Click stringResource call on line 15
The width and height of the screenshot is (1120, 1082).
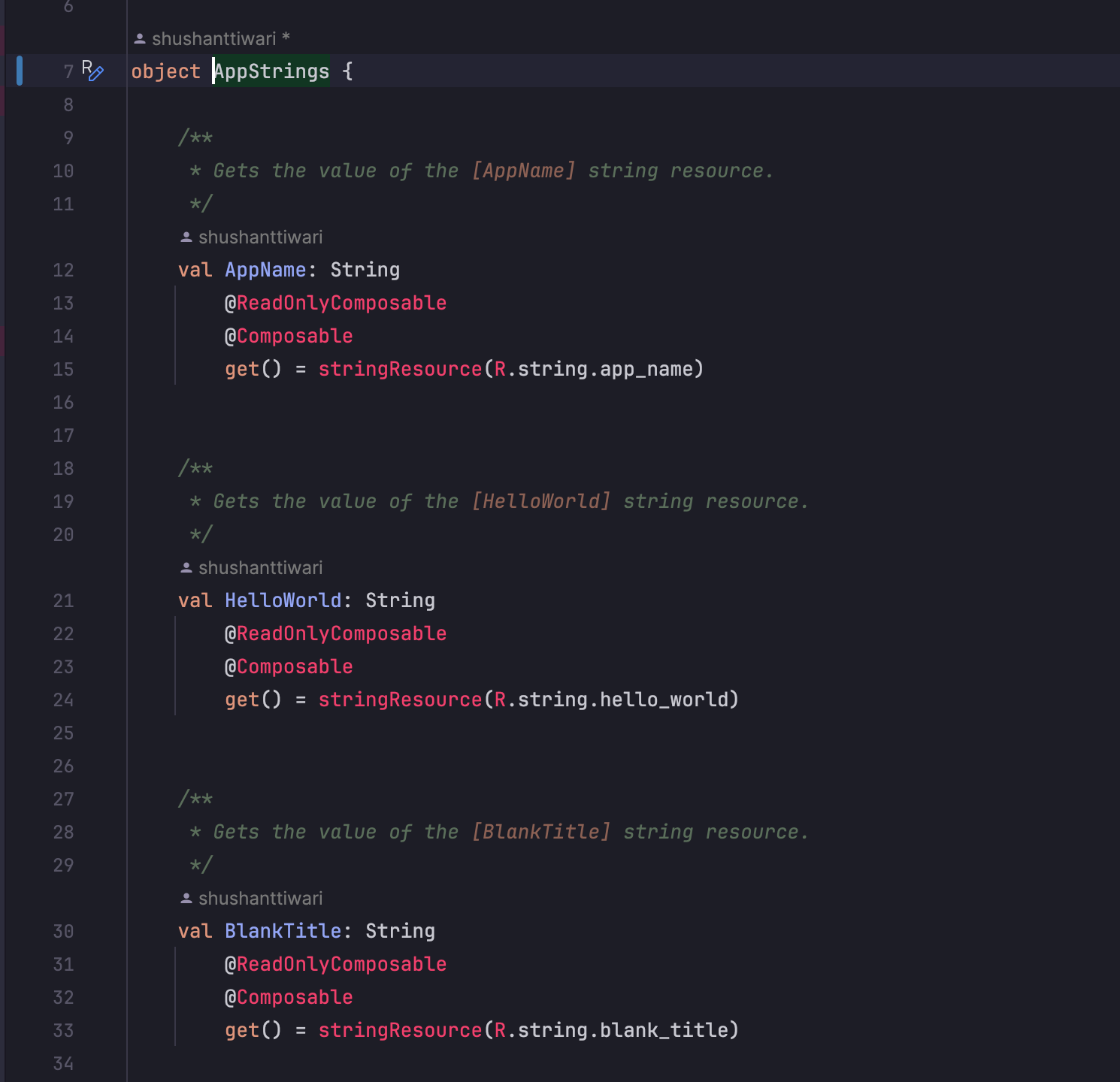400,369
